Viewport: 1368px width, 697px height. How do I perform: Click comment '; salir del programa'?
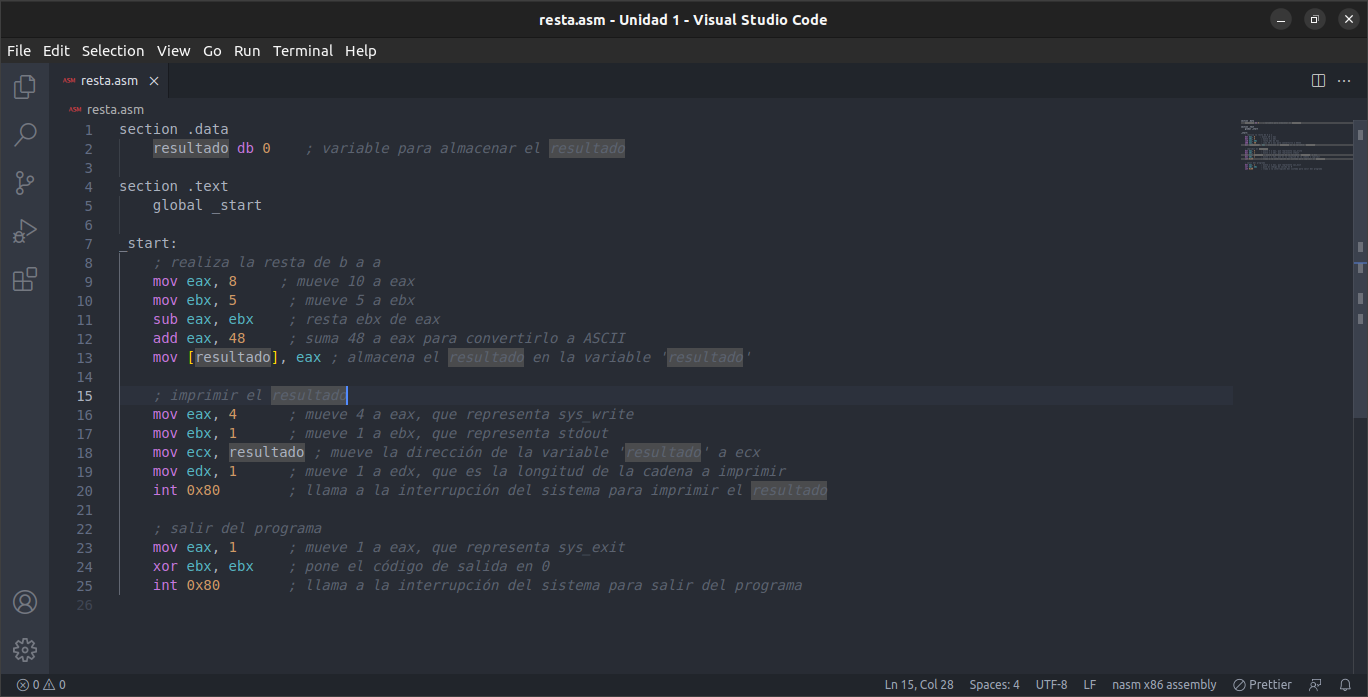pos(237,528)
